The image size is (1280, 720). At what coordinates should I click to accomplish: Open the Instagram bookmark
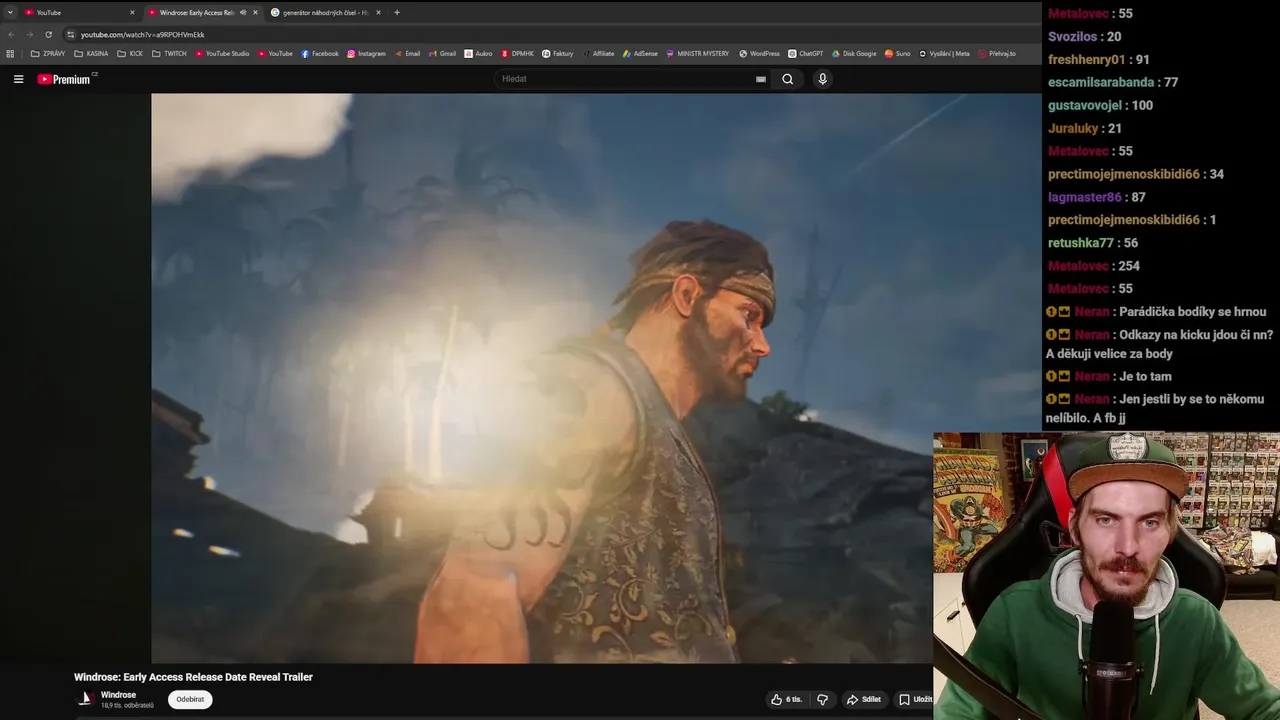point(366,53)
